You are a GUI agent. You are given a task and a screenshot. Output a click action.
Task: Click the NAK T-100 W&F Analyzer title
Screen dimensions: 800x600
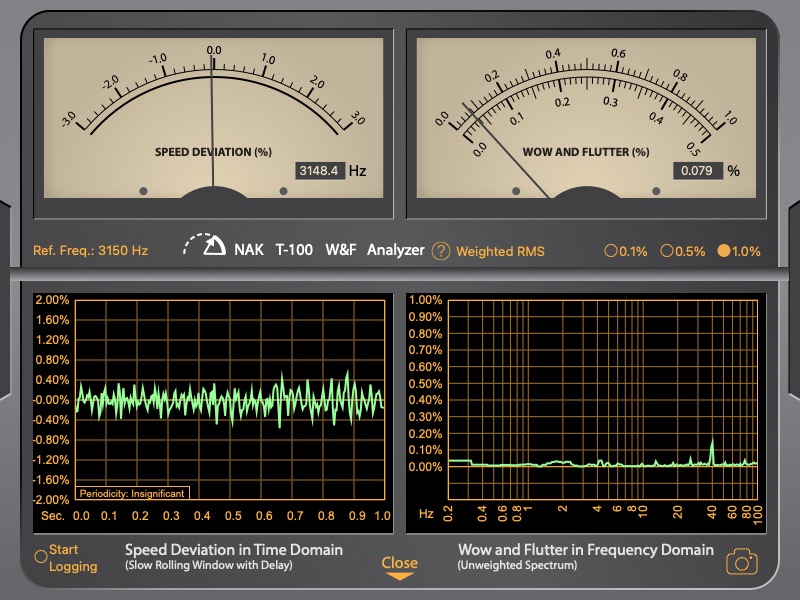(329, 250)
